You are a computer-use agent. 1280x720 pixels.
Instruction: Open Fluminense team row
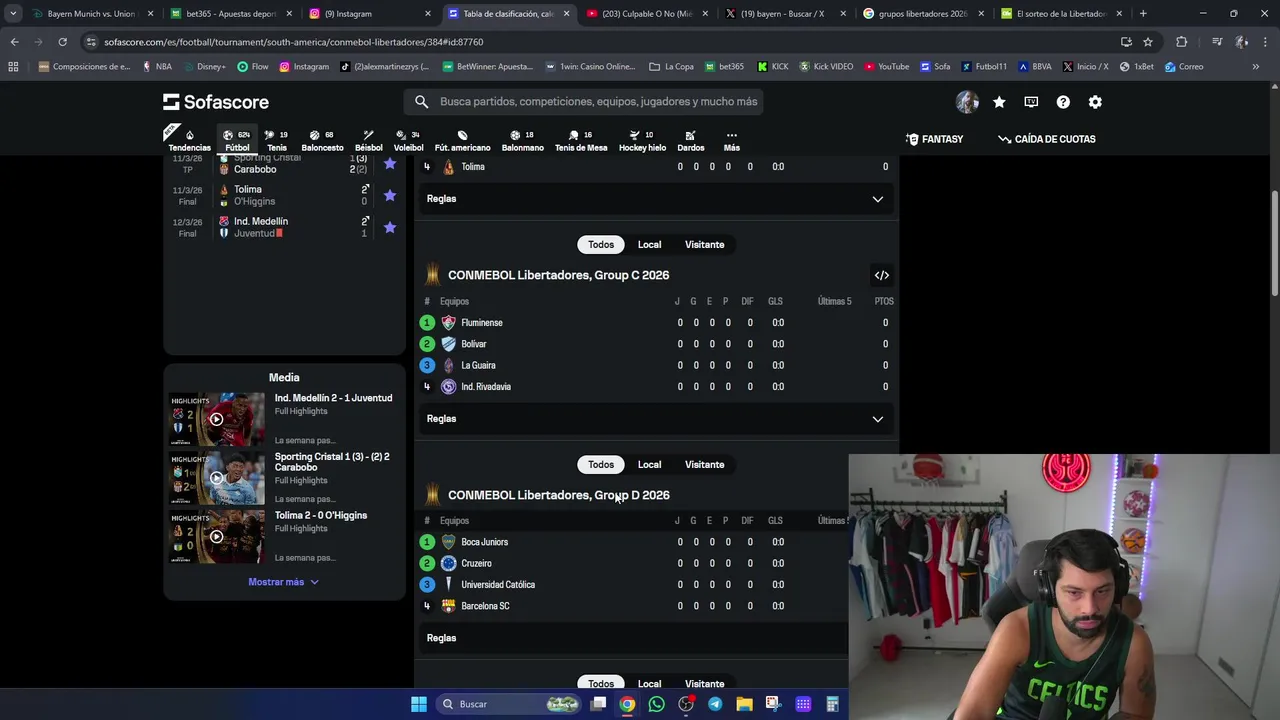pos(657,322)
